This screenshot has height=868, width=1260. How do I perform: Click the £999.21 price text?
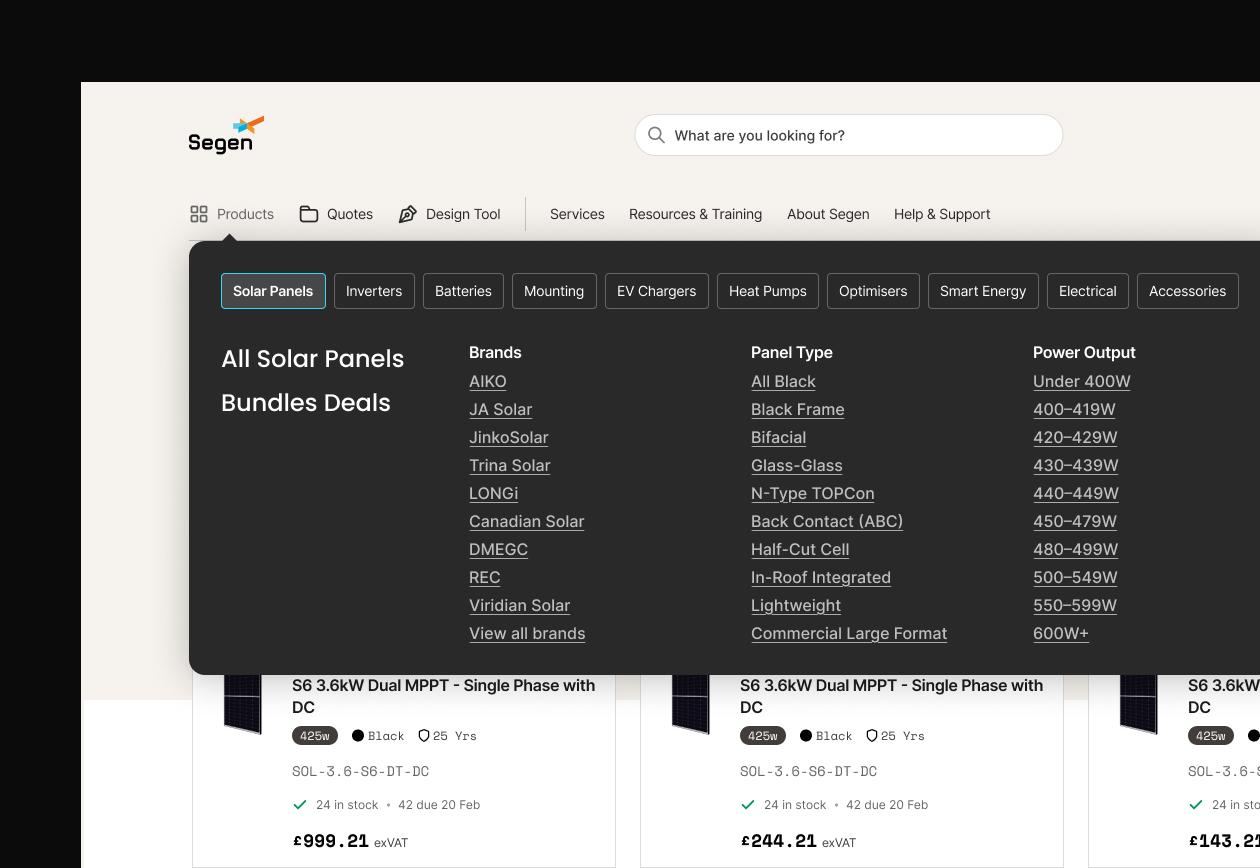pyautogui.click(x=331, y=841)
